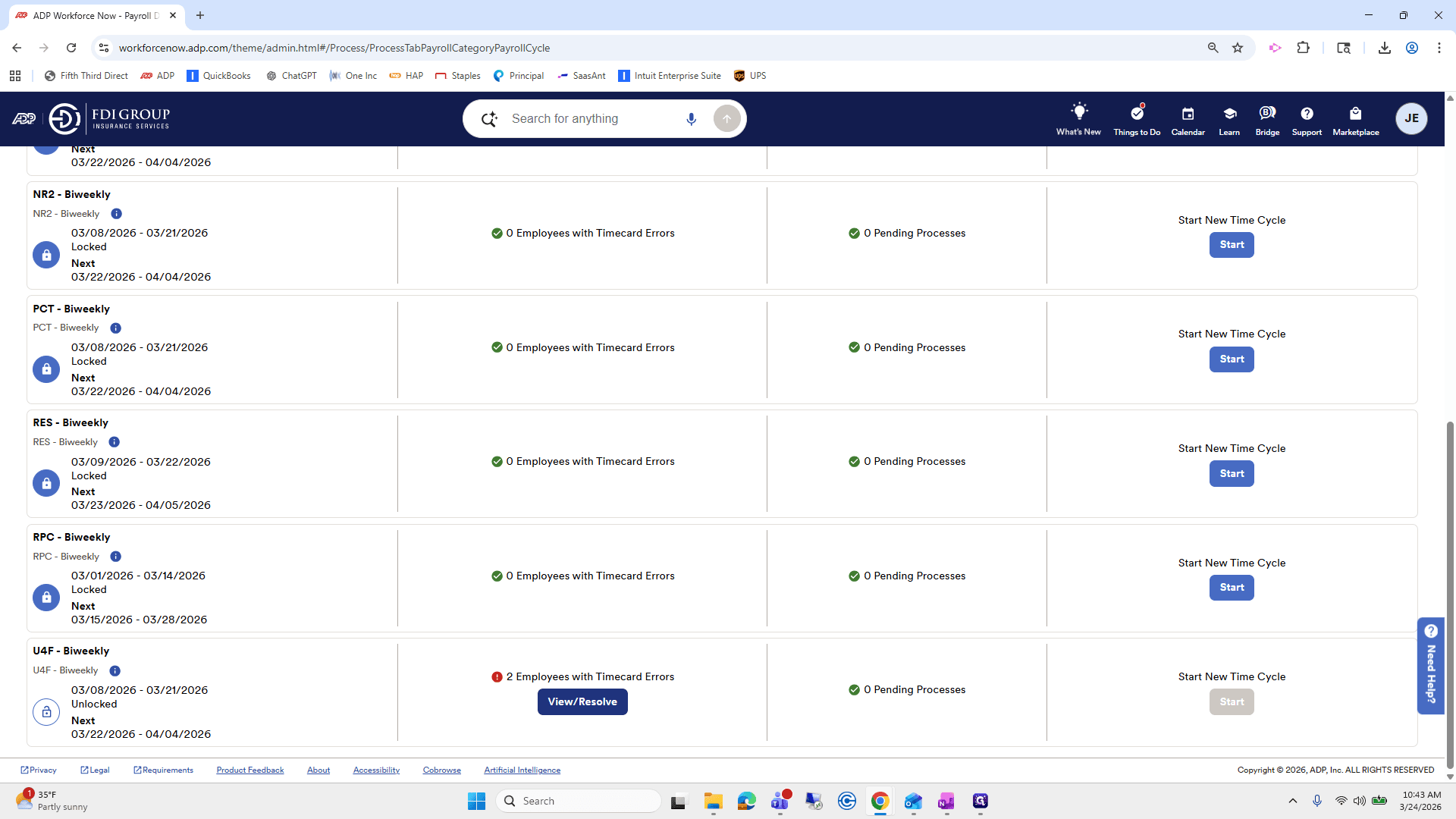Click the browser address bar URL
The height and width of the screenshot is (819, 1456).
(x=334, y=48)
